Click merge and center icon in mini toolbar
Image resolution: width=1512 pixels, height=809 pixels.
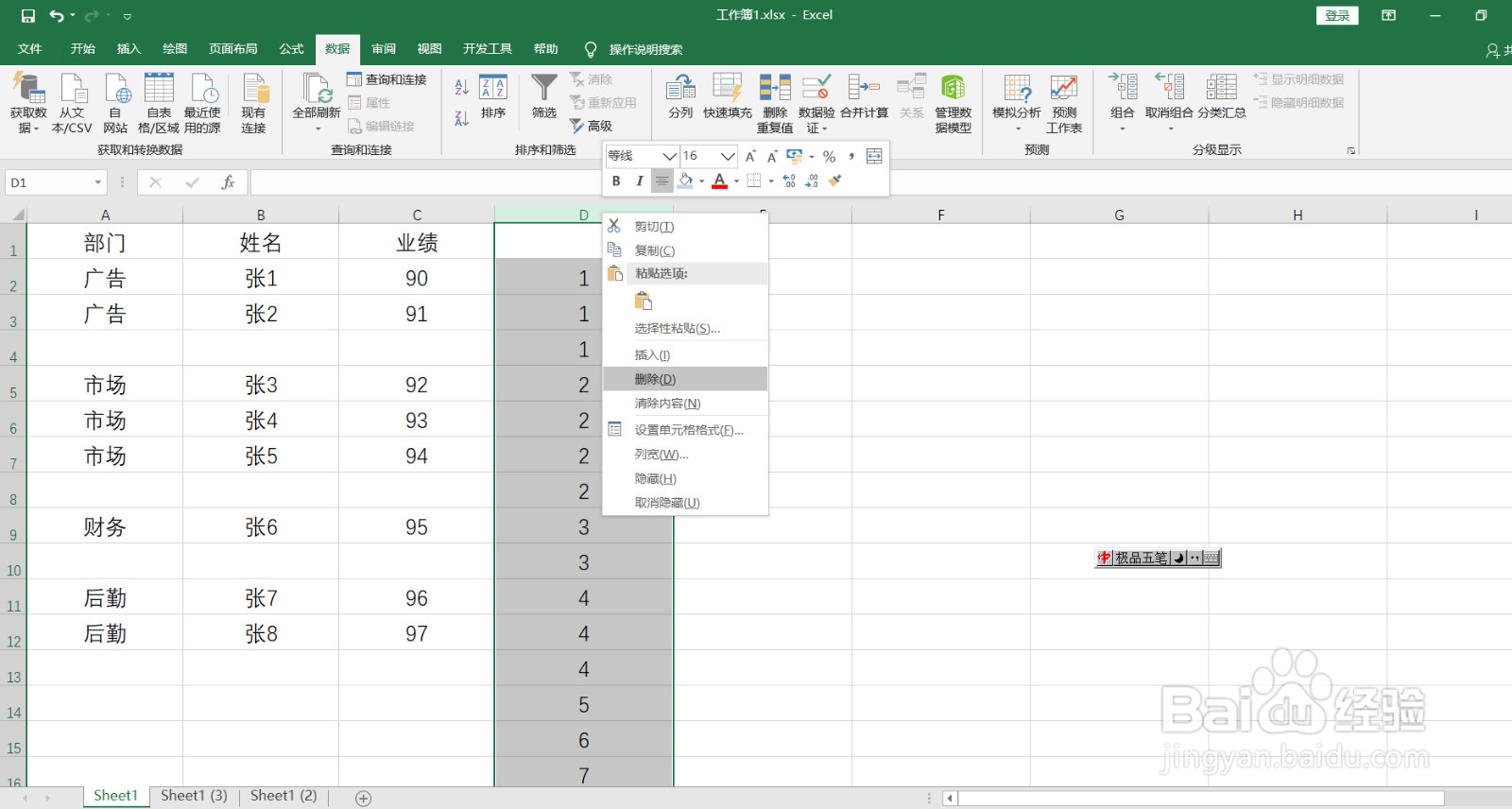[874, 156]
